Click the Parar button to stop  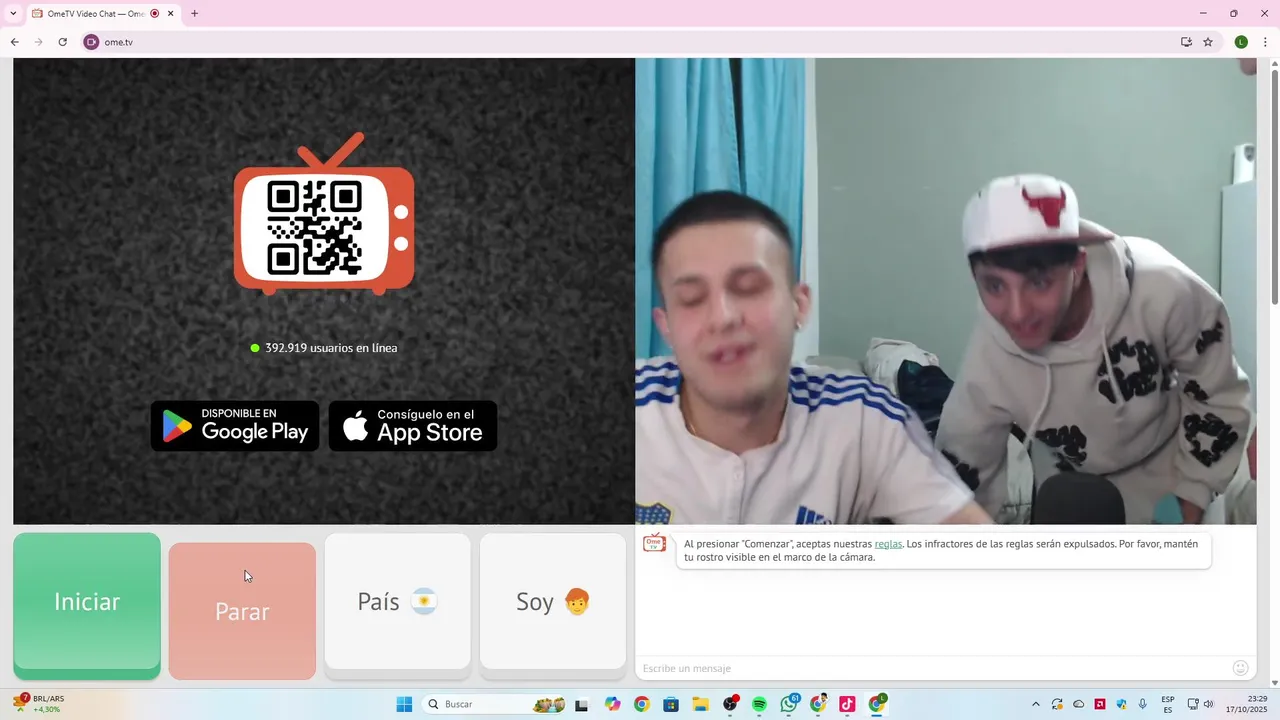click(242, 611)
